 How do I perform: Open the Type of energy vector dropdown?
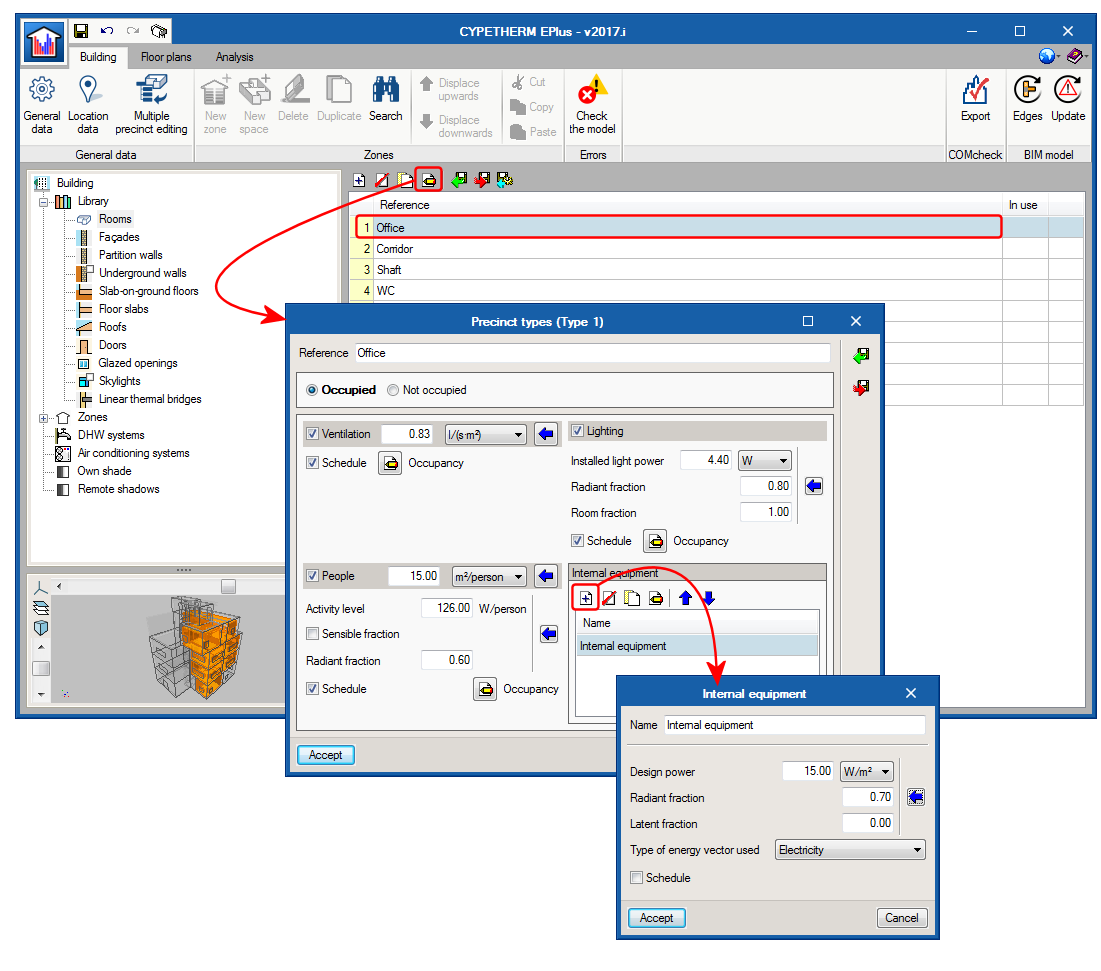click(850, 850)
